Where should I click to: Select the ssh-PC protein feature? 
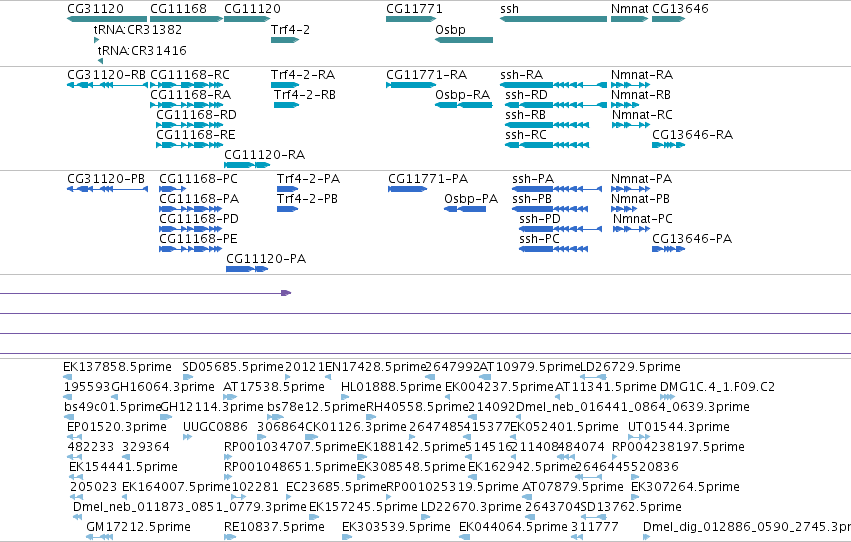point(554,249)
